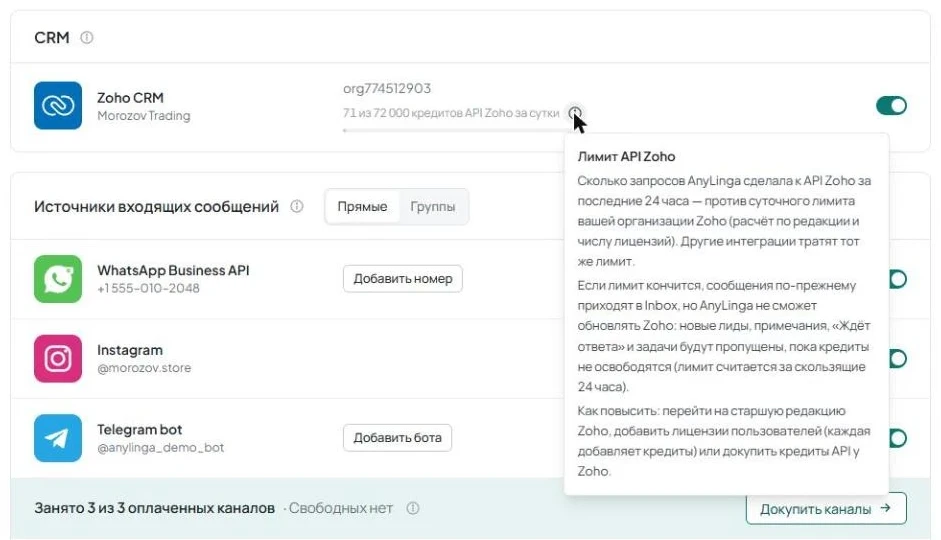Viewport: 941px width, 540px height.
Task: Click the Zoho CRM logo icon
Action: point(58,106)
